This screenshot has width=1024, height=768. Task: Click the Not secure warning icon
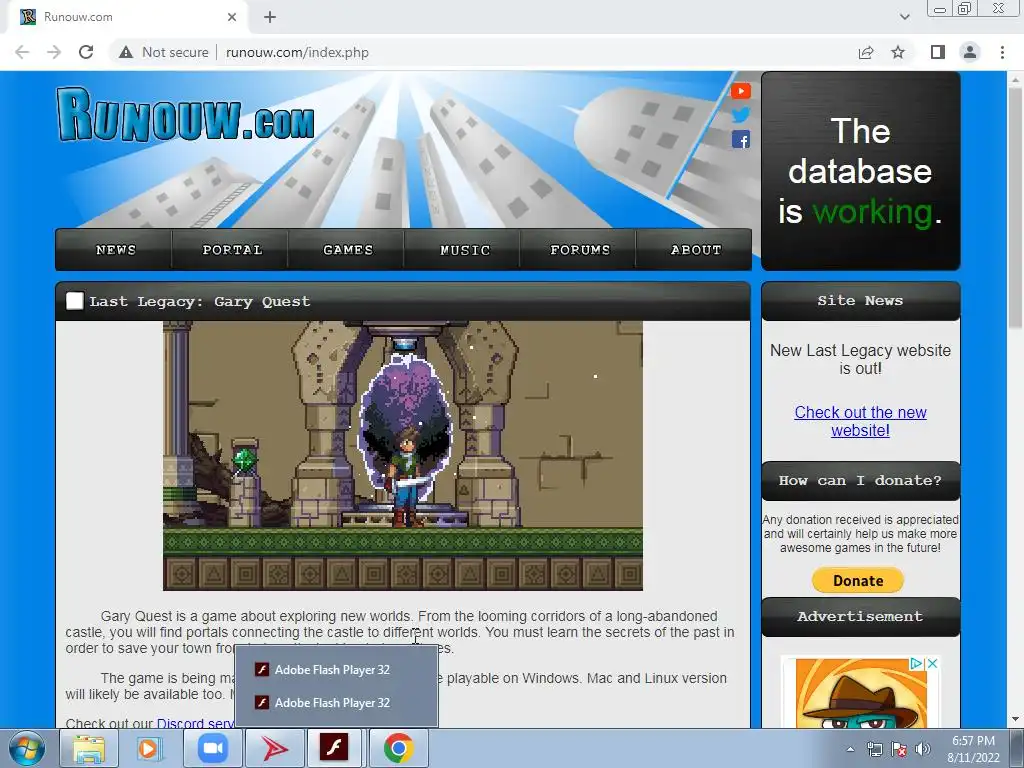click(126, 52)
